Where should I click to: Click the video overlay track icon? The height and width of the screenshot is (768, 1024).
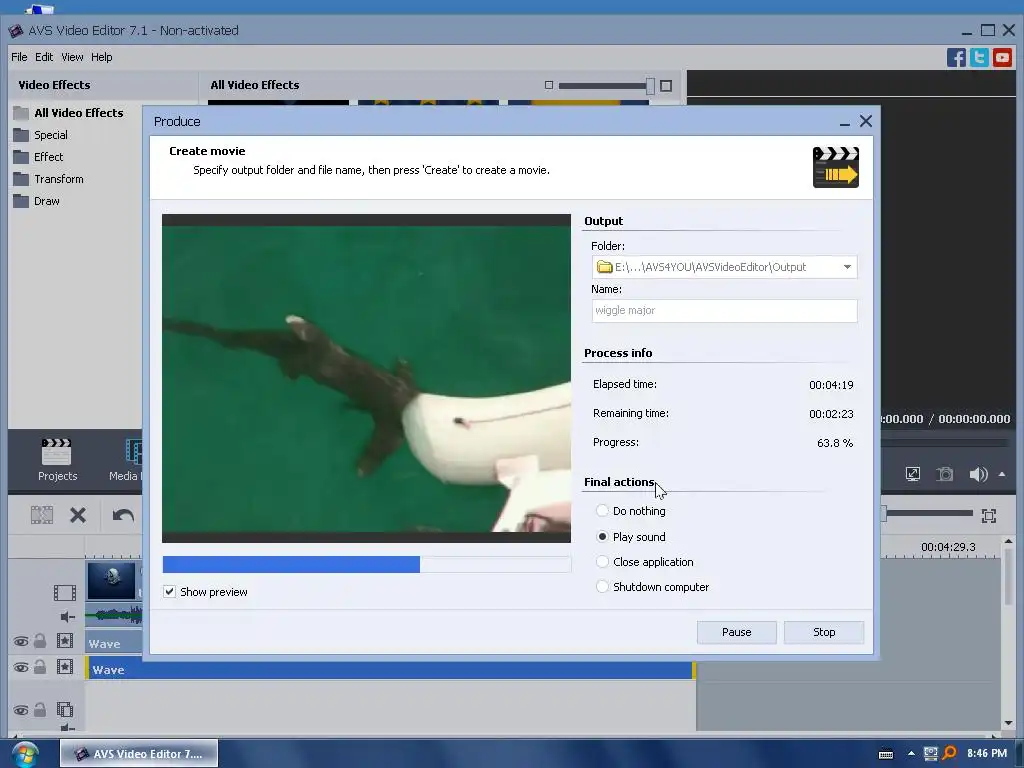click(x=65, y=709)
